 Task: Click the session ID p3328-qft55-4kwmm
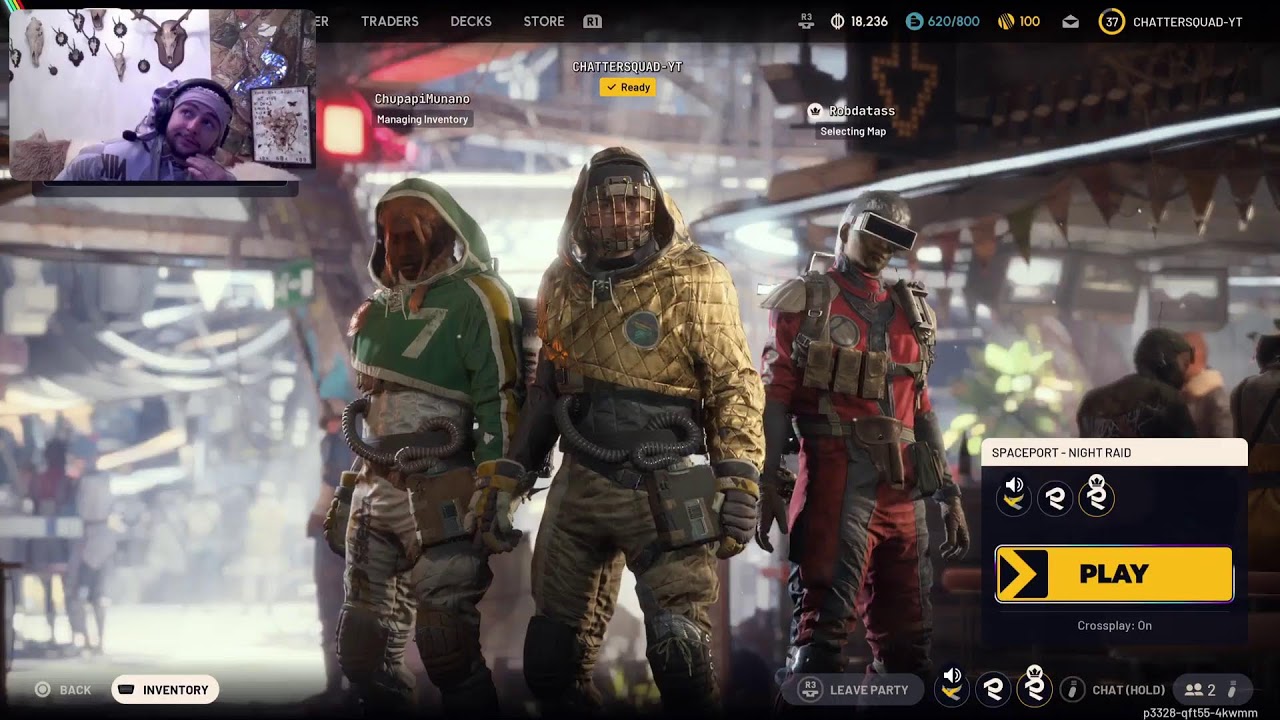tap(1200, 713)
